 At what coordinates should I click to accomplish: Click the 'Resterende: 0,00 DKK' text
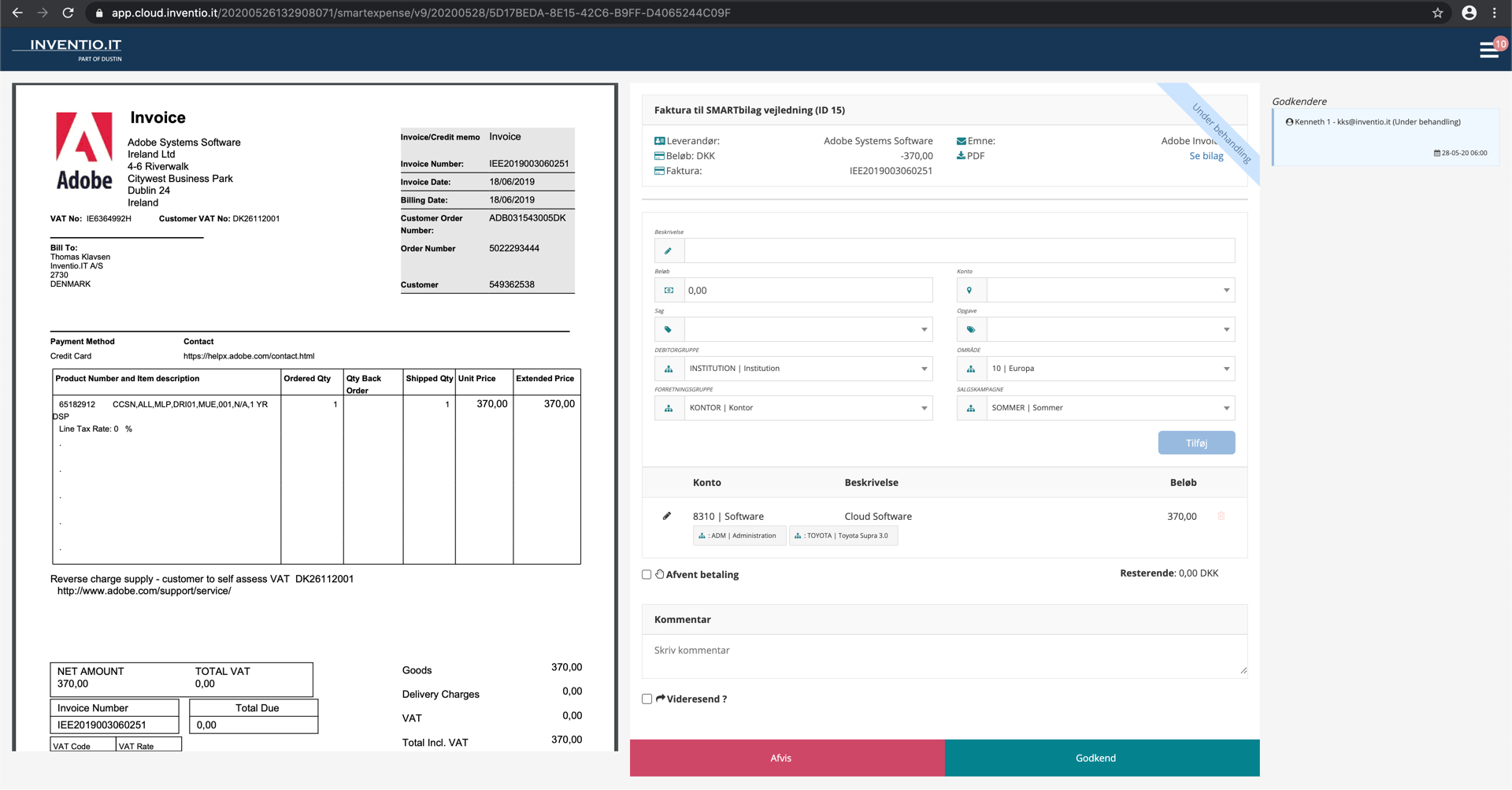coord(1169,573)
